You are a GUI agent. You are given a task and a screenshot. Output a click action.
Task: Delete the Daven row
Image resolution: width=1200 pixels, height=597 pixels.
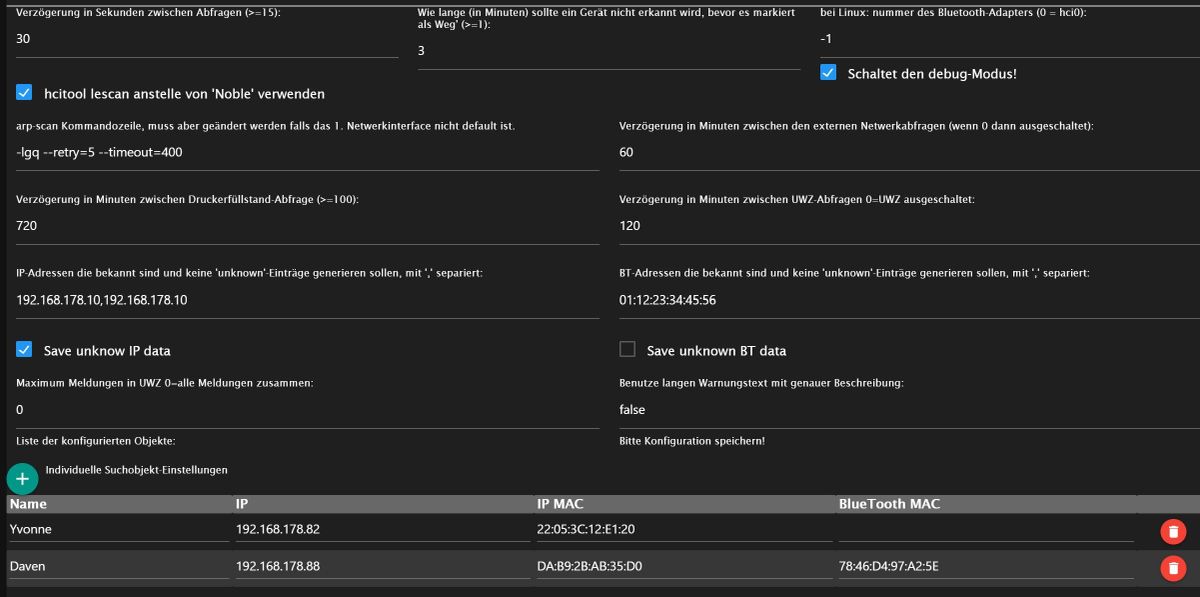(1173, 568)
